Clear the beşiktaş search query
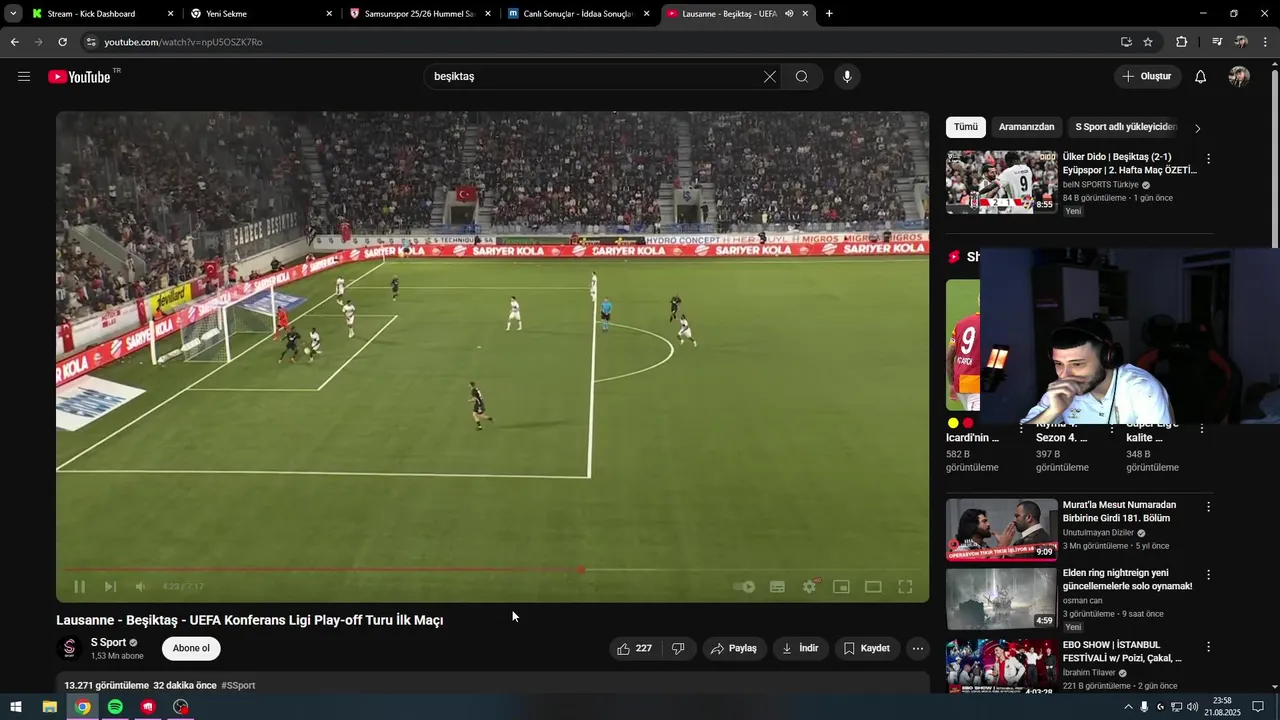The height and width of the screenshot is (720, 1280). [x=769, y=77]
